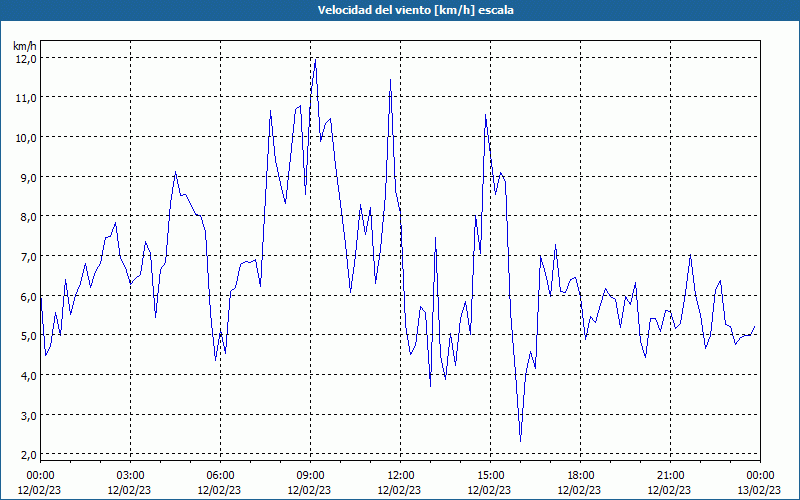Click the 21:00 time axis label
Screen dimensions: 800x500
click(x=670, y=476)
